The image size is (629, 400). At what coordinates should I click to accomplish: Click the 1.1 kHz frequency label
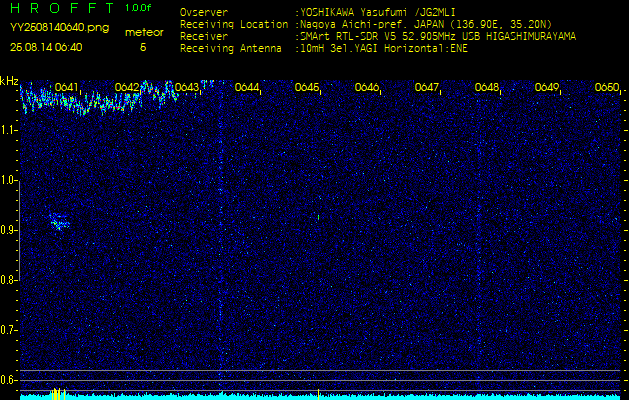click(9, 130)
